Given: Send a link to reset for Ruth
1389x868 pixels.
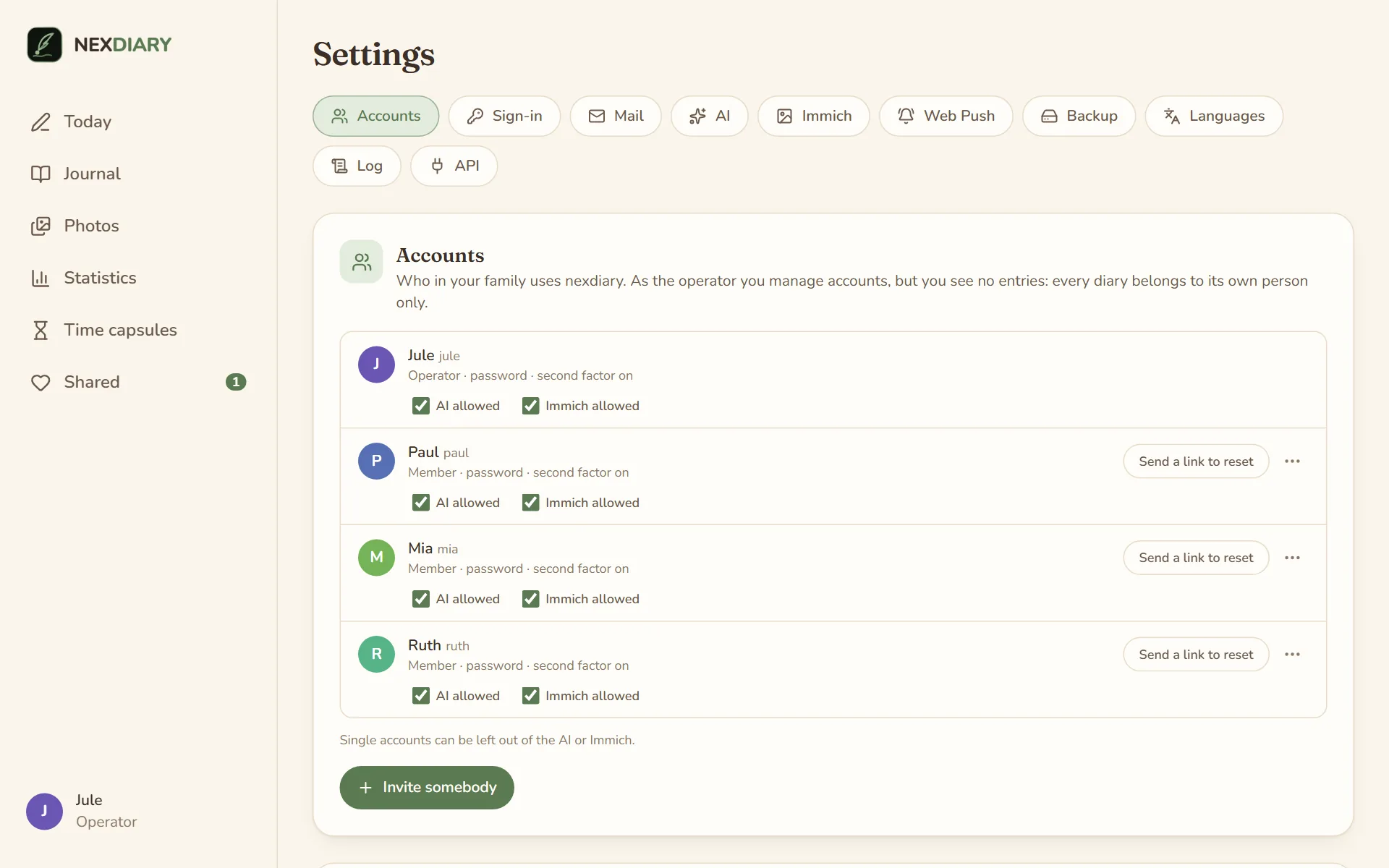Looking at the screenshot, I should (1196, 655).
